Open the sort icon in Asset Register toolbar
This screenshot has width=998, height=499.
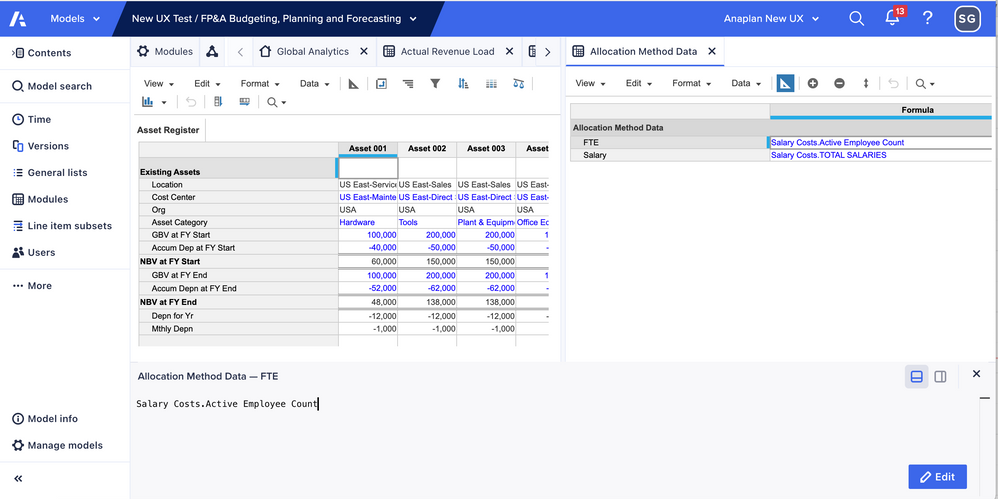click(x=463, y=83)
